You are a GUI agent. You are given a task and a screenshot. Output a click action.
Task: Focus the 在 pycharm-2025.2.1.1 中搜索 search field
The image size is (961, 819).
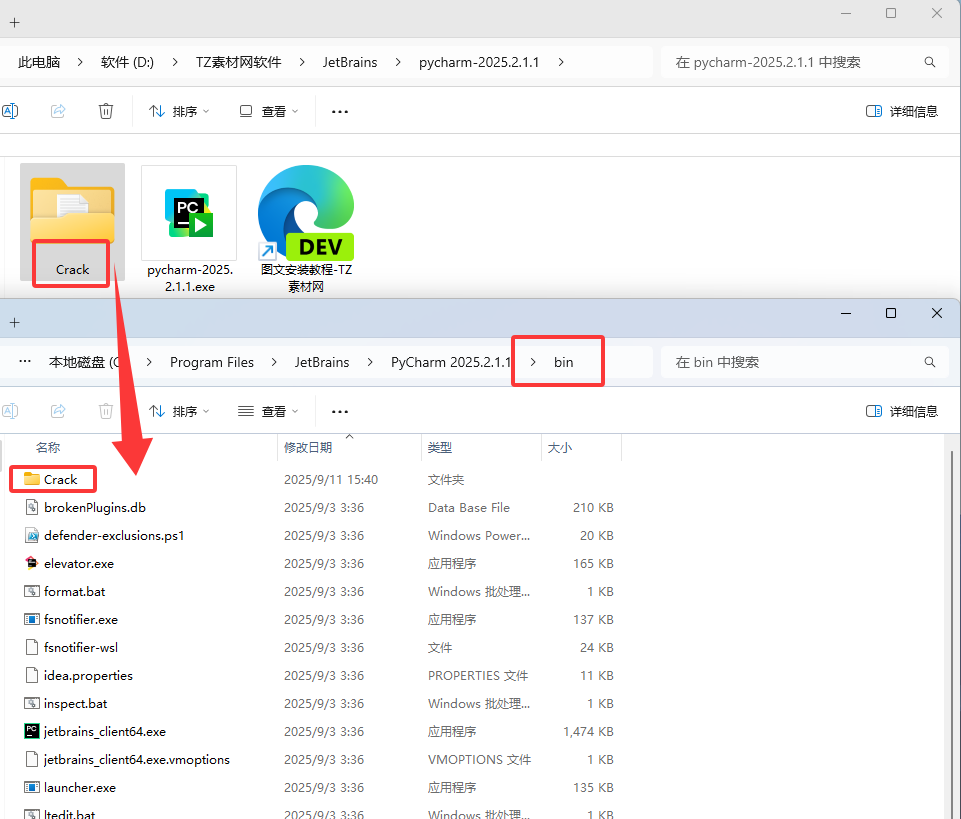pos(805,62)
